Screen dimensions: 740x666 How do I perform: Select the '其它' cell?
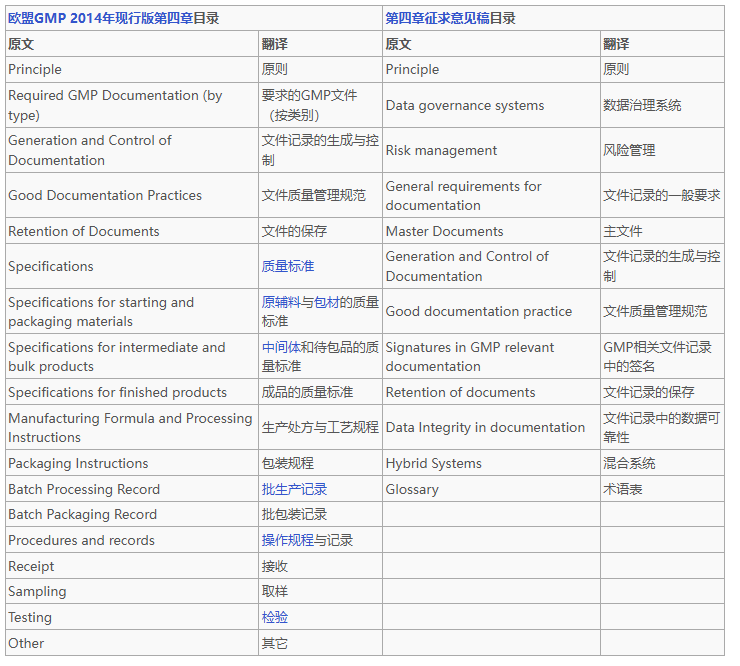320,643
